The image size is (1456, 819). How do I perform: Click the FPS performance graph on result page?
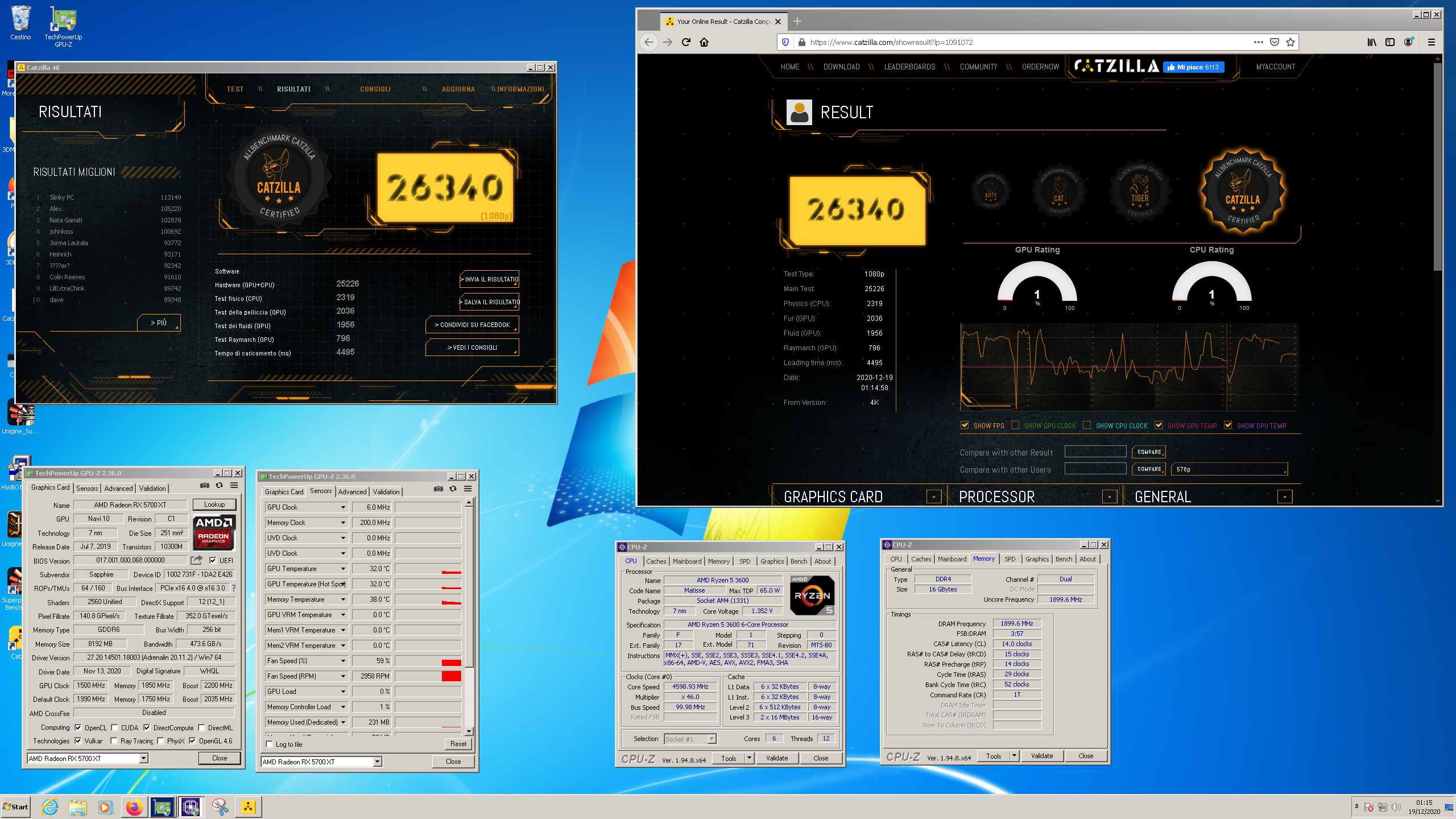pyautogui.click(x=1130, y=367)
